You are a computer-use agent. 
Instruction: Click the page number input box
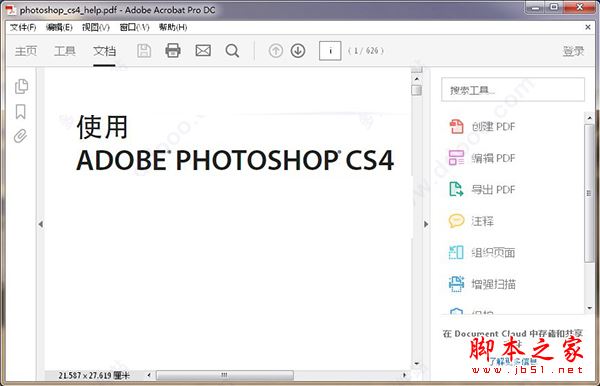(x=330, y=50)
